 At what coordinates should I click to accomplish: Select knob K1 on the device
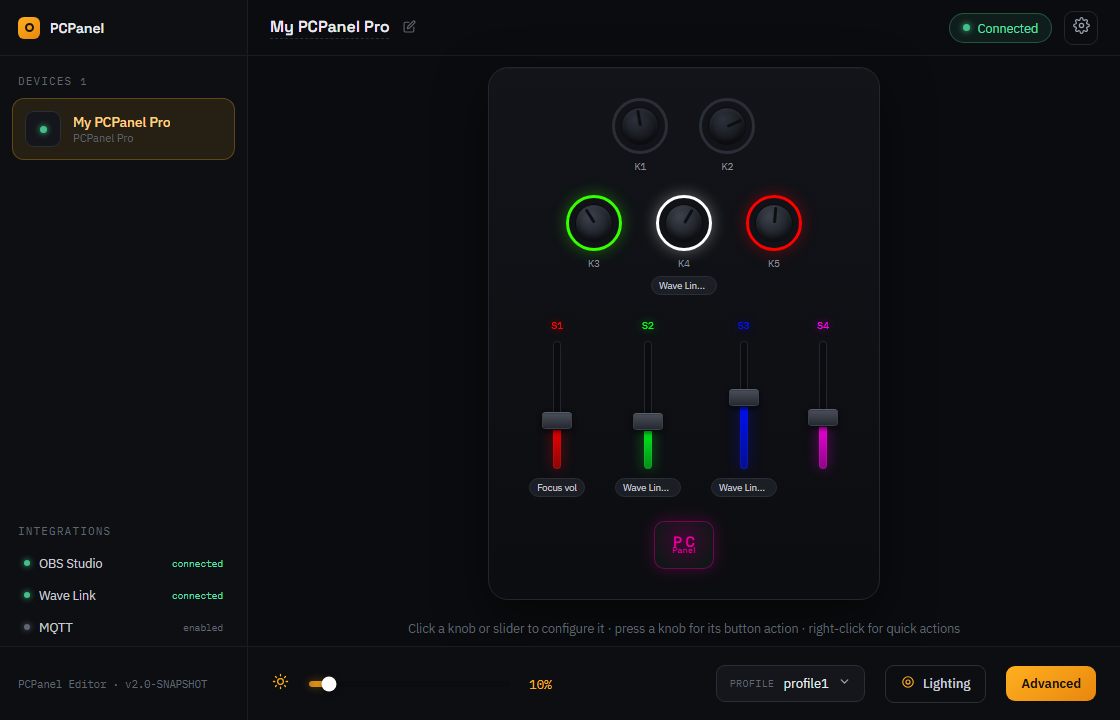coord(640,126)
